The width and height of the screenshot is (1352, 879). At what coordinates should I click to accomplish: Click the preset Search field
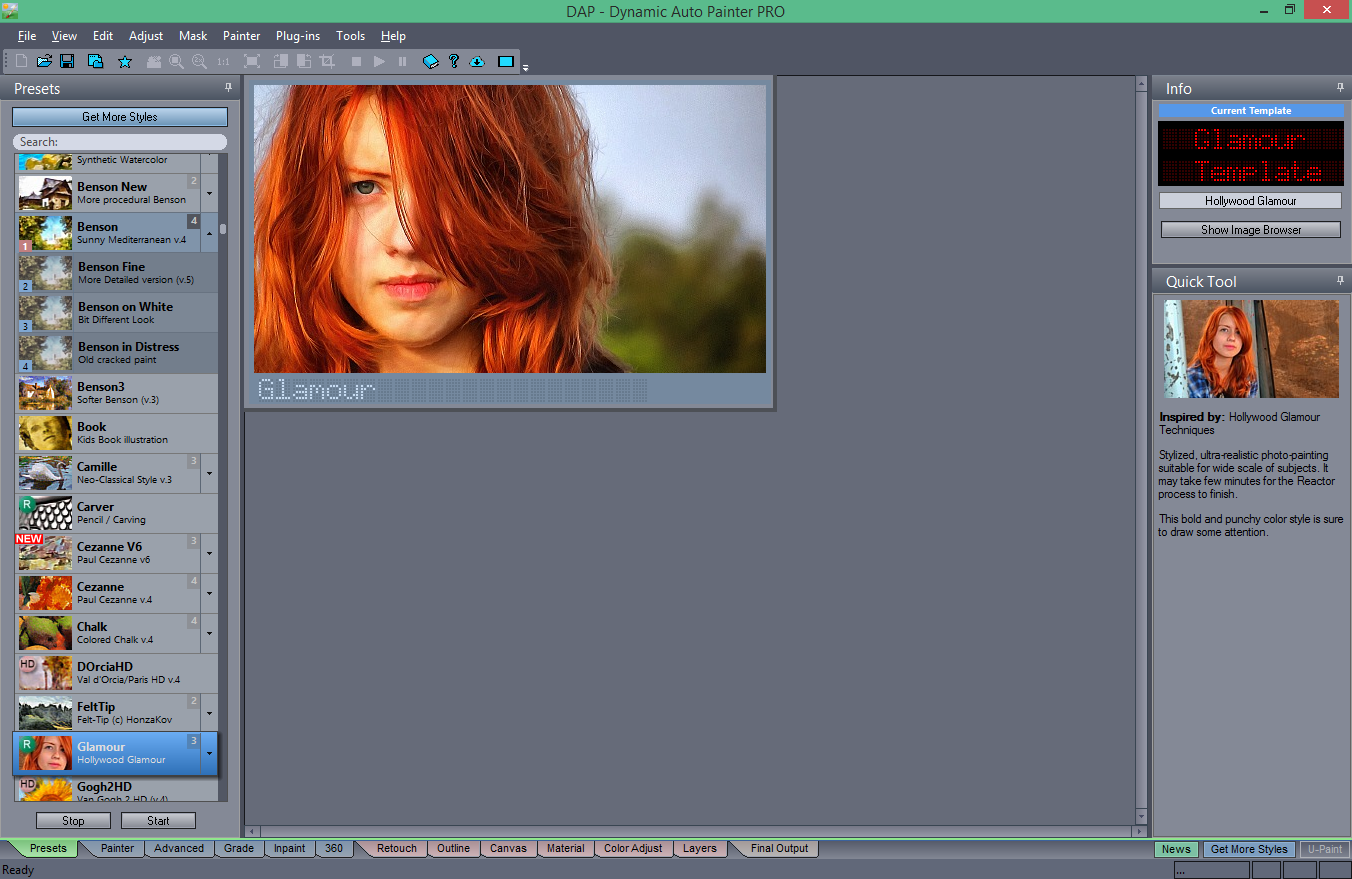tap(120, 142)
